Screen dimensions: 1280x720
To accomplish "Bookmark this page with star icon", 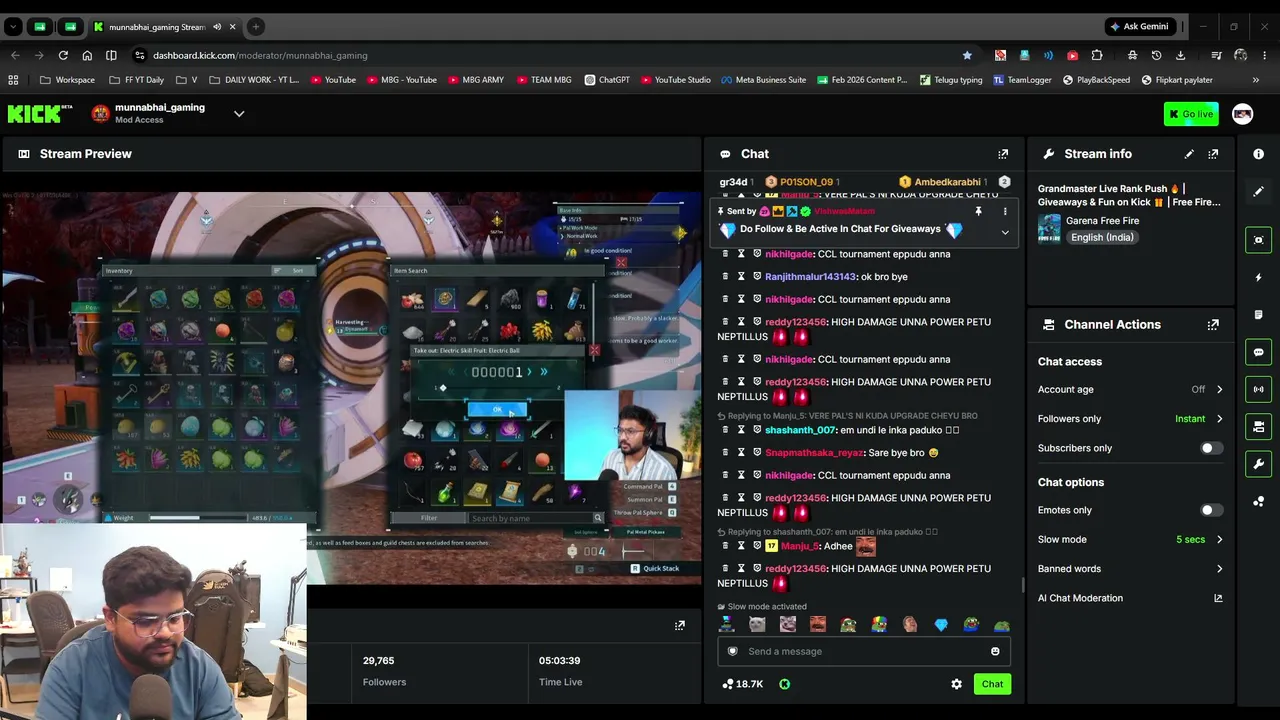I will tap(967, 55).
